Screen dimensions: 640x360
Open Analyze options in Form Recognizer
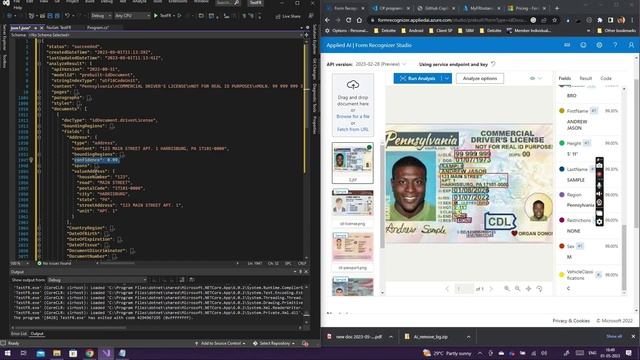pos(480,78)
